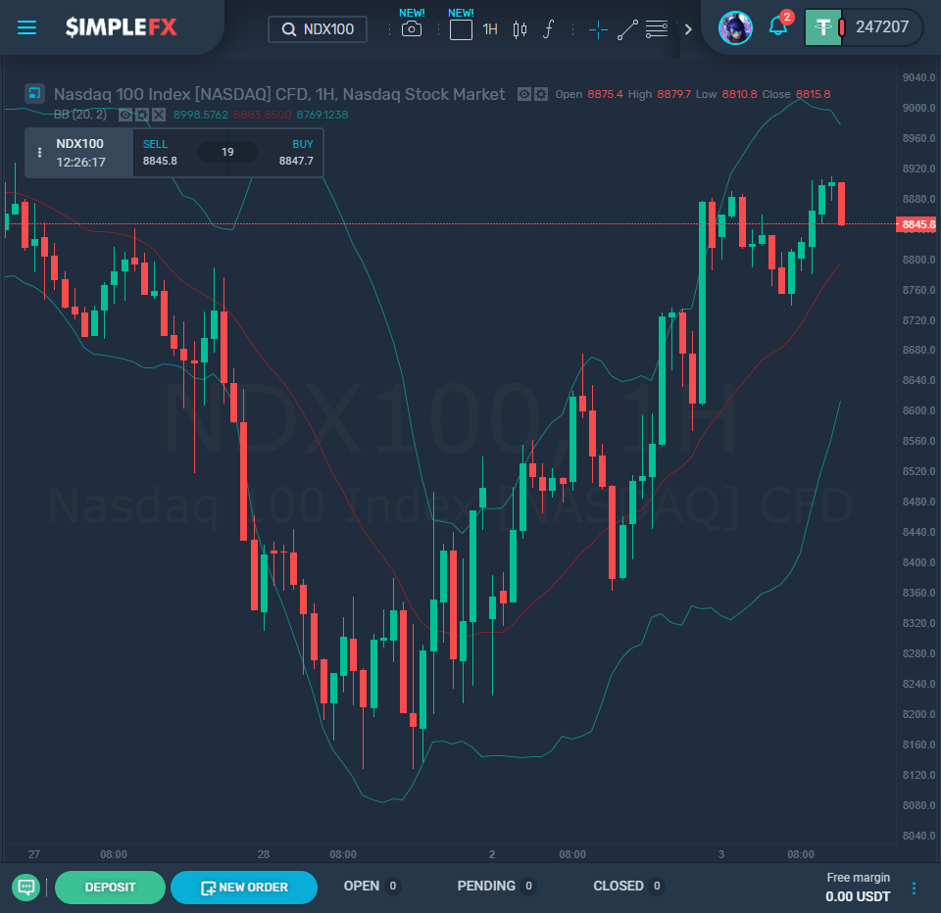Image resolution: width=941 pixels, height=913 pixels.
Task: Click the NEW ORDER button
Action: 244,887
